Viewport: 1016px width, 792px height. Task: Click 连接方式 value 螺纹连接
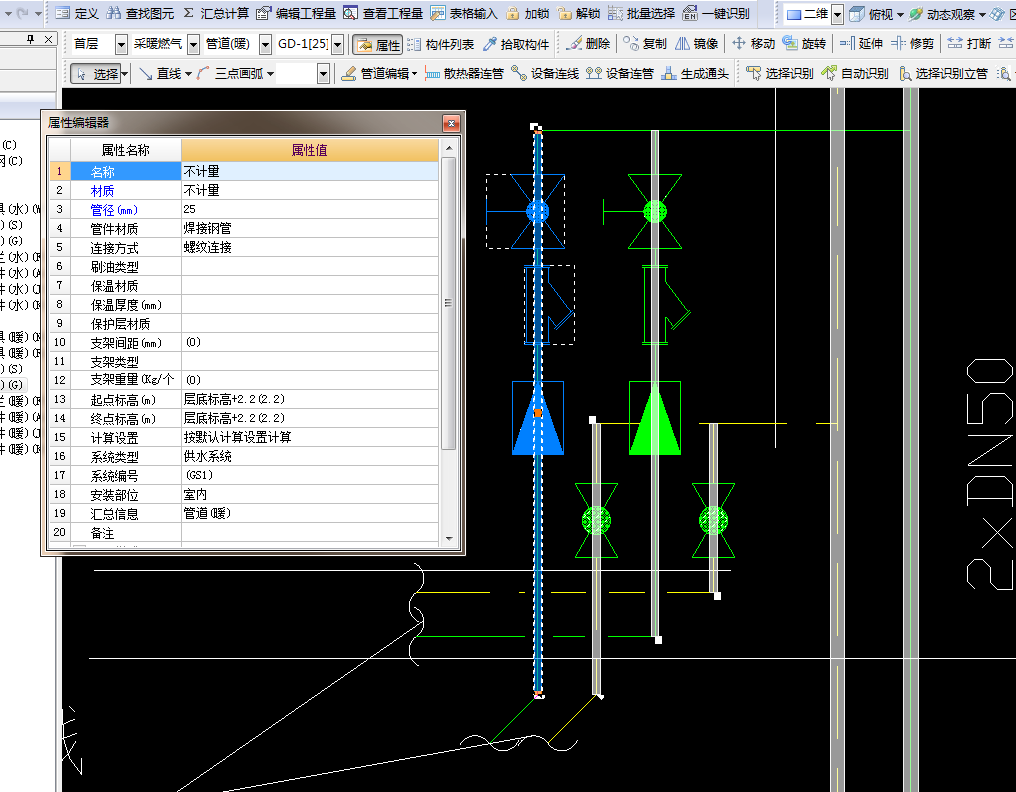pyautogui.click(x=310, y=248)
